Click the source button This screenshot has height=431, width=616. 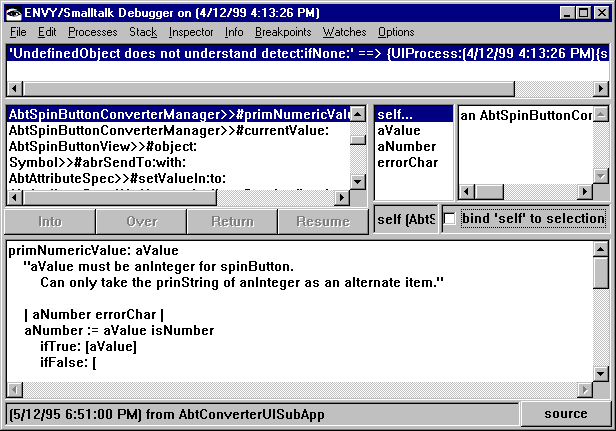tap(566, 413)
